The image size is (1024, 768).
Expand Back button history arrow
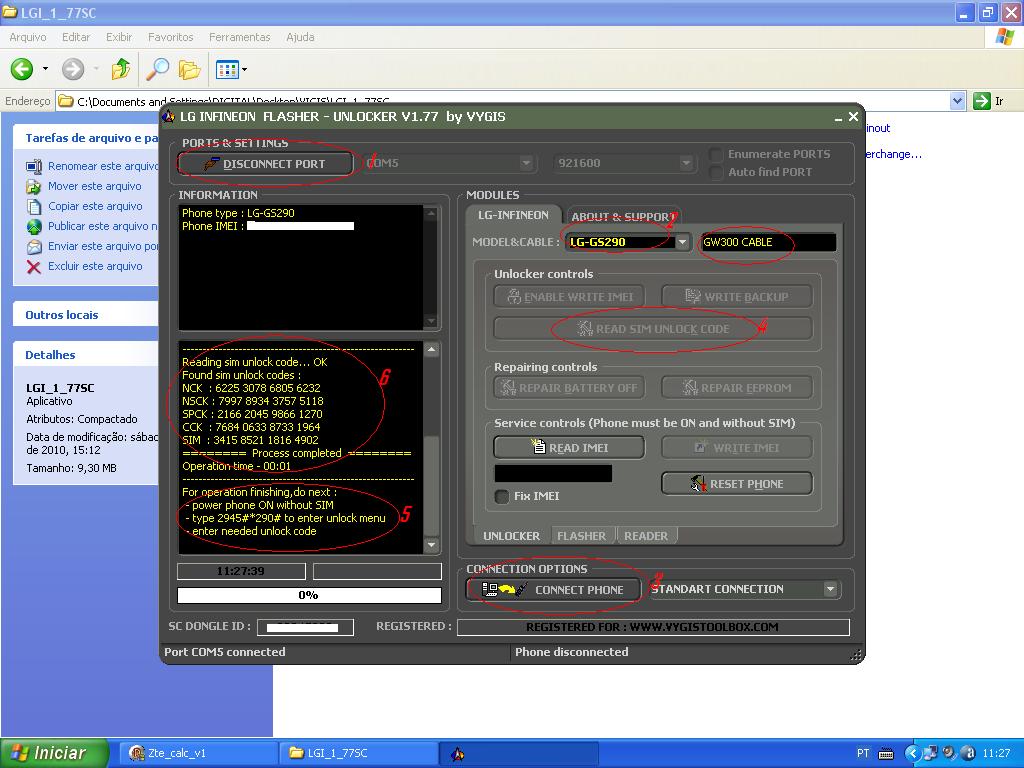[x=45, y=69]
